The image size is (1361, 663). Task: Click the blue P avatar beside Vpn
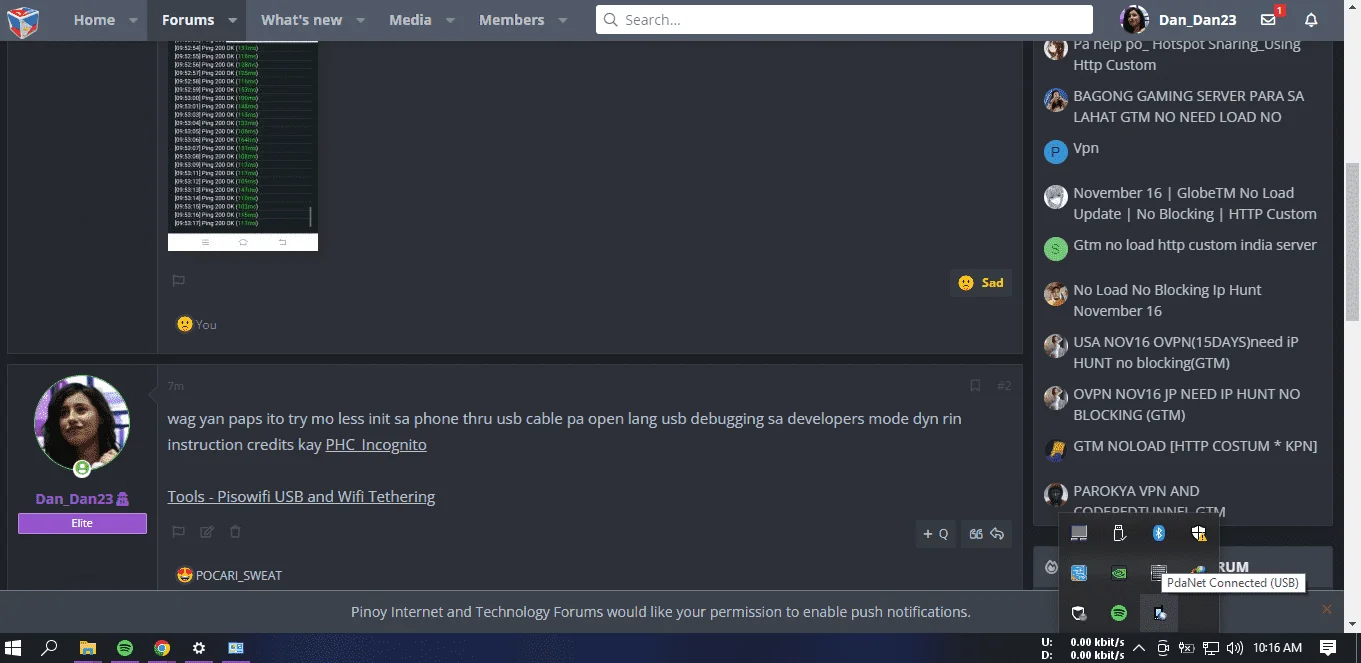[x=1056, y=152]
